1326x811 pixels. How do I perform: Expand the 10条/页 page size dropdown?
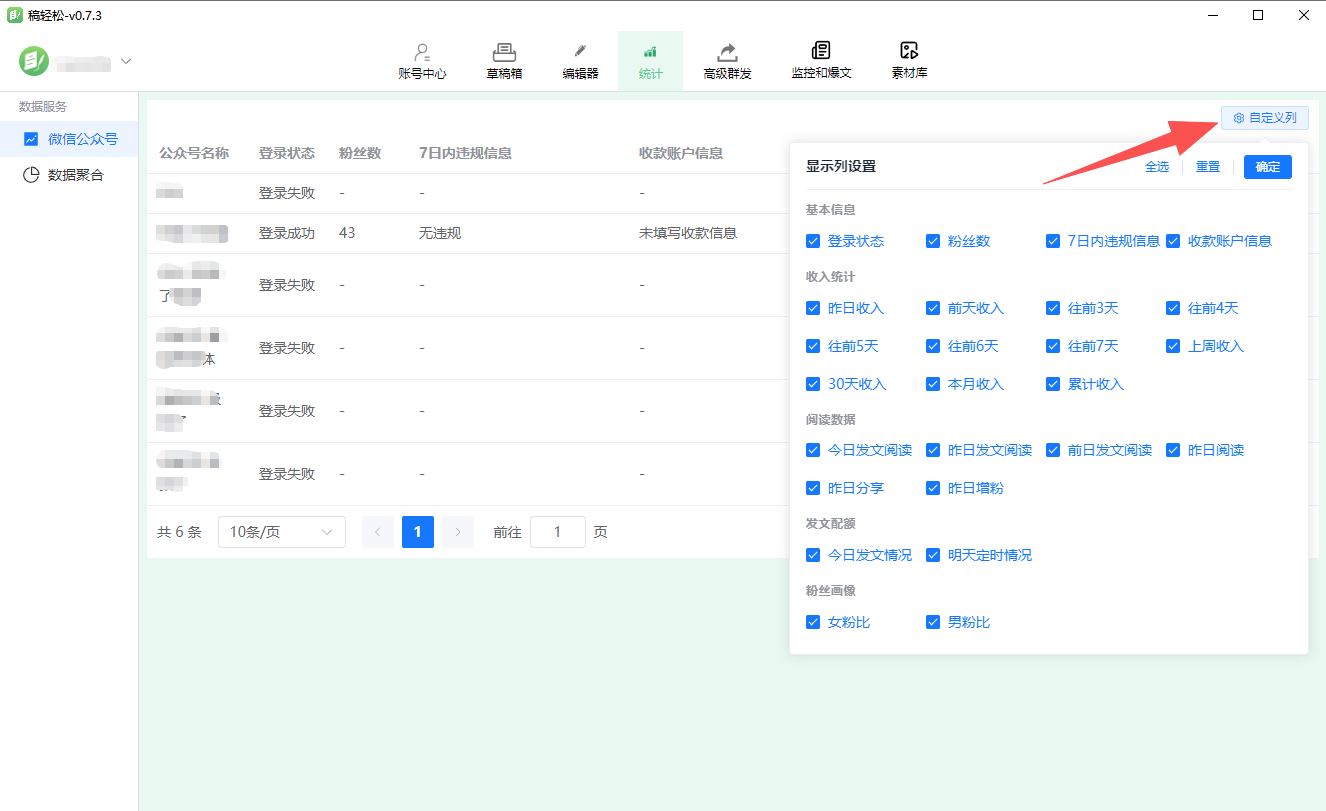(281, 532)
